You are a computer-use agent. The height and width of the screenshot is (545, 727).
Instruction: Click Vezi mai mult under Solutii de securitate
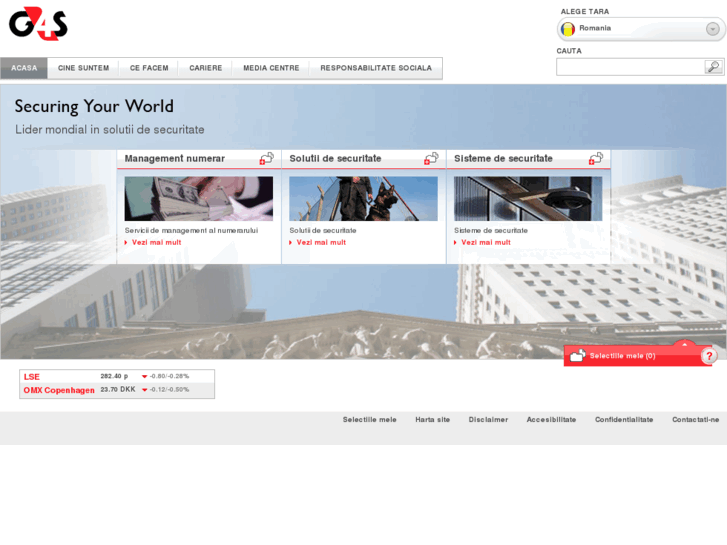[x=321, y=243]
